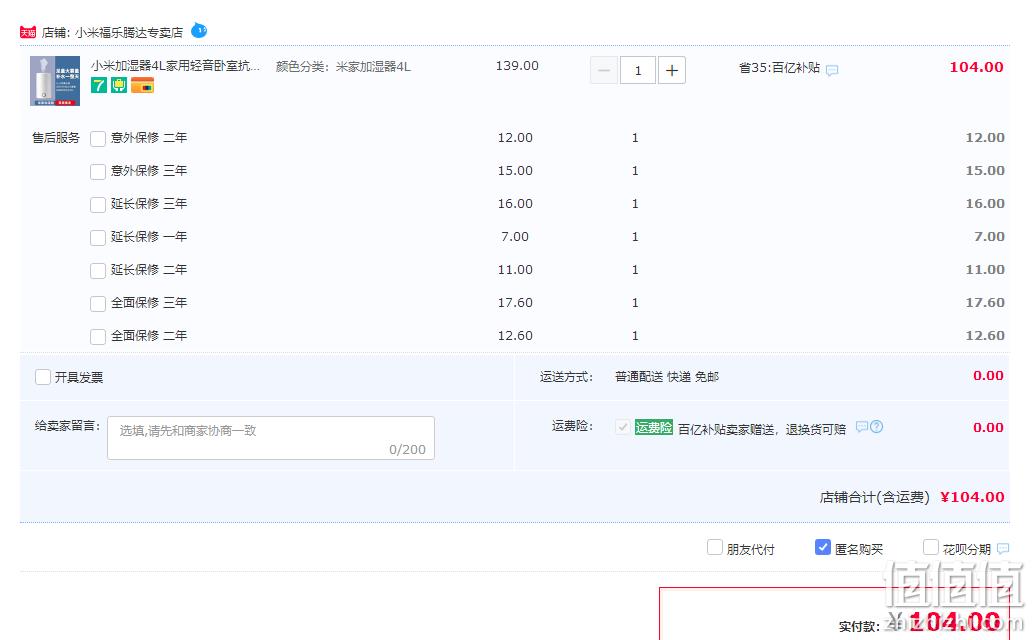The height and width of the screenshot is (640, 1033).
Task: Click the 7-day return green badge
Action: [x=99, y=85]
